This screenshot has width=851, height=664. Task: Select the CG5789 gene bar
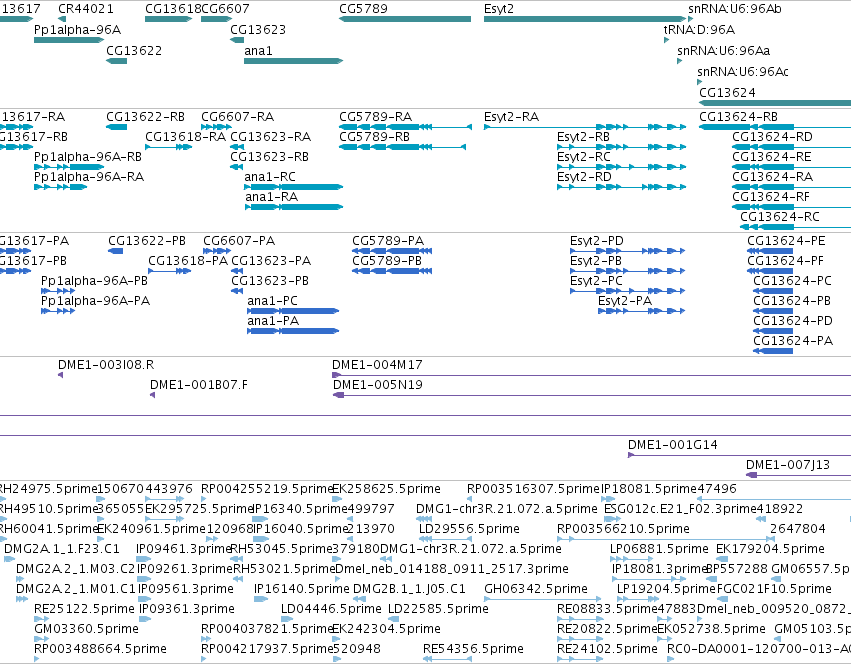405,19
